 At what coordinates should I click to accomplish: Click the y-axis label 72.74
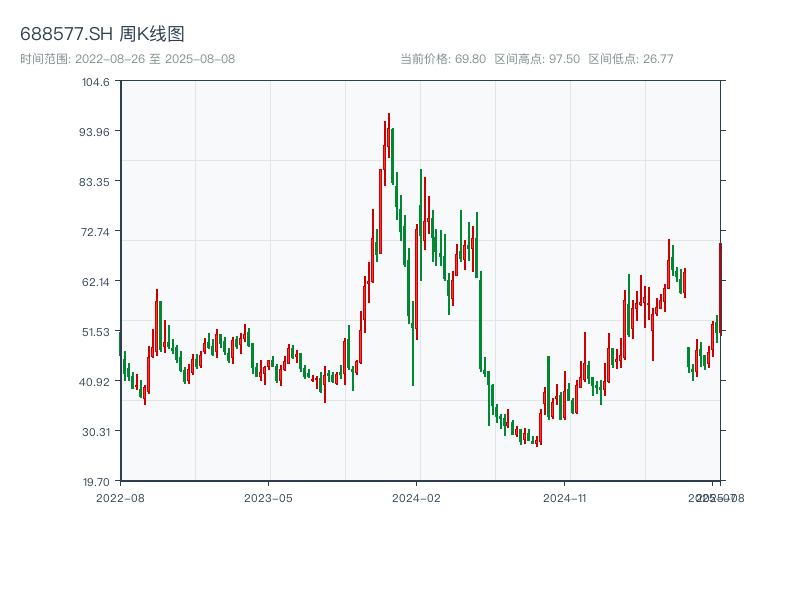(x=95, y=232)
